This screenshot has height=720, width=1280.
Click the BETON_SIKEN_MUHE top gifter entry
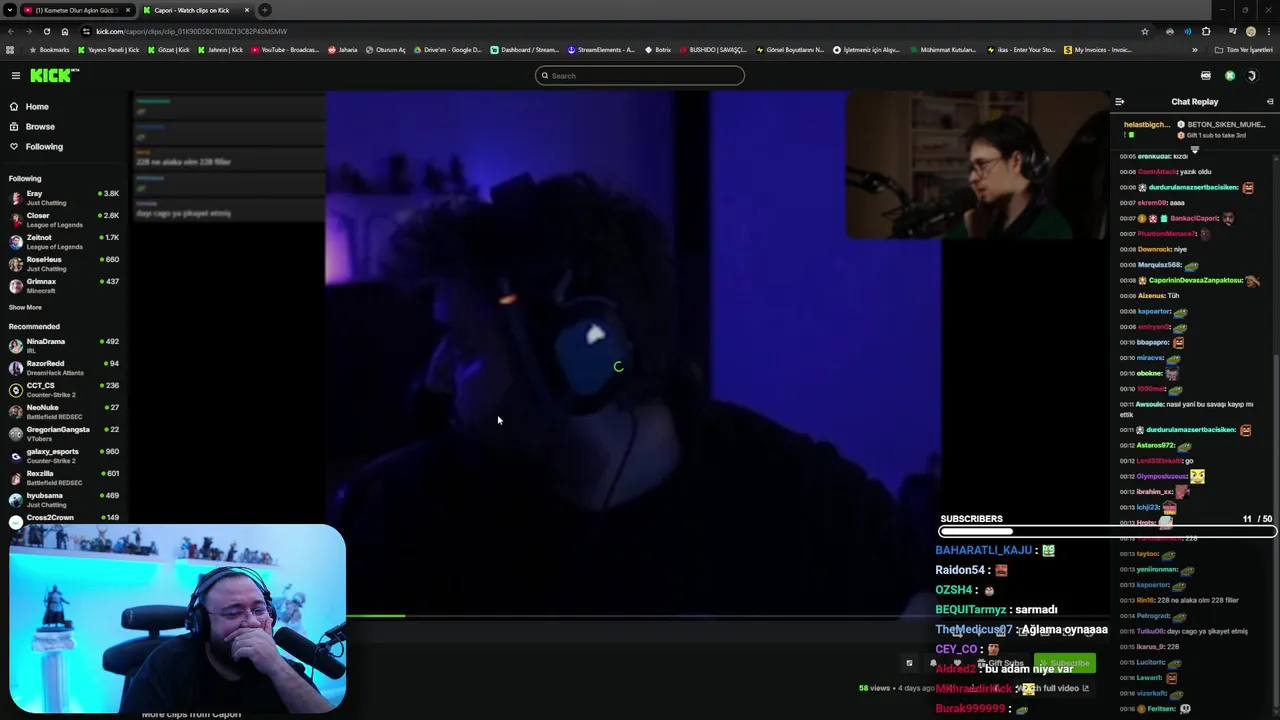point(1220,125)
